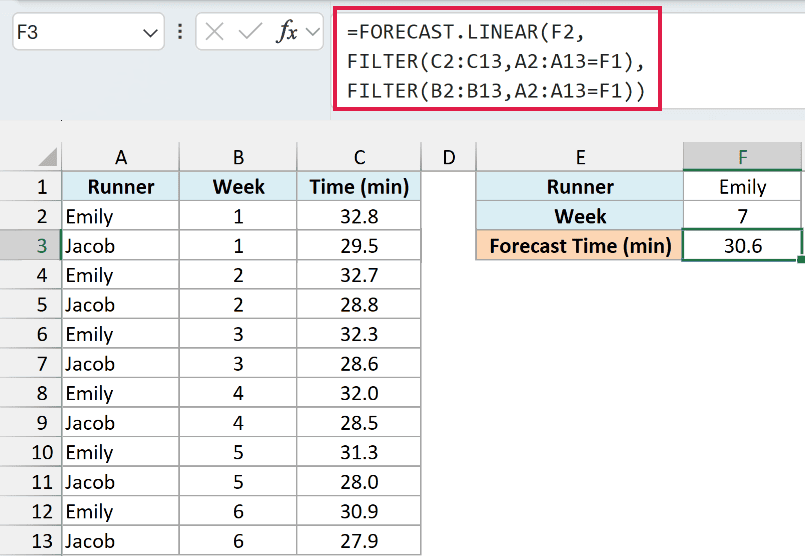Select row 7 header

point(31,363)
